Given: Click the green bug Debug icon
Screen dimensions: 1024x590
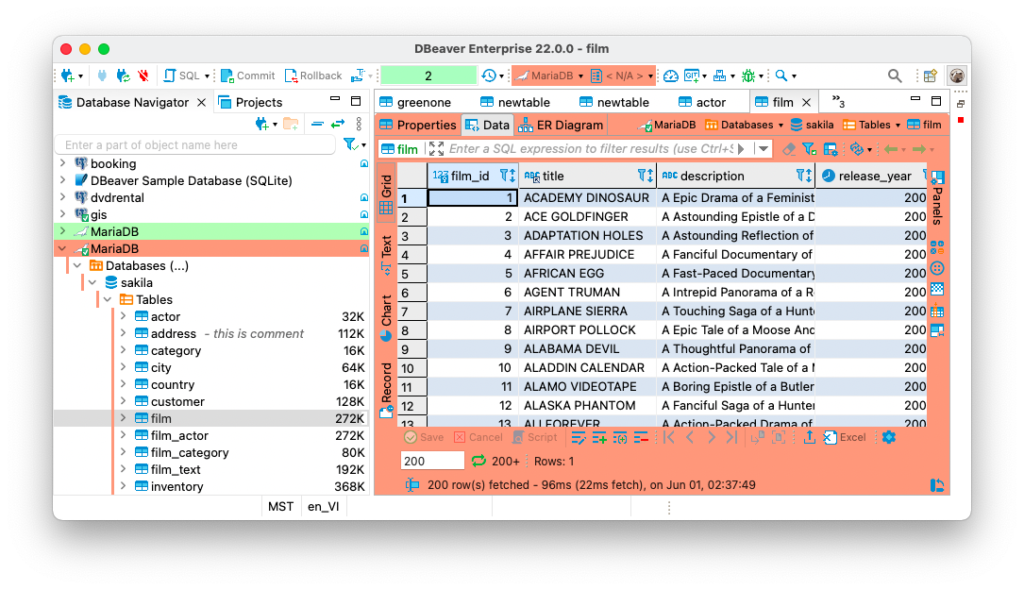Looking at the screenshot, I should (748, 76).
